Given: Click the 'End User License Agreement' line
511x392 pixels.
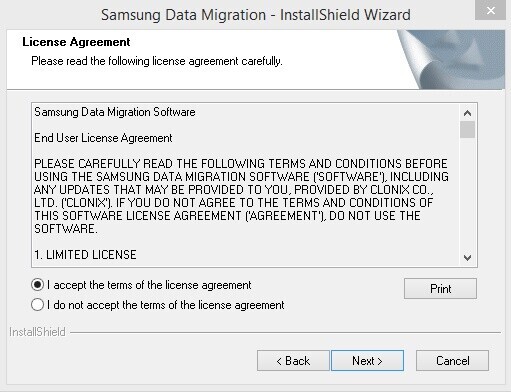Looking at the screenshot, I should tap(103, 138).
